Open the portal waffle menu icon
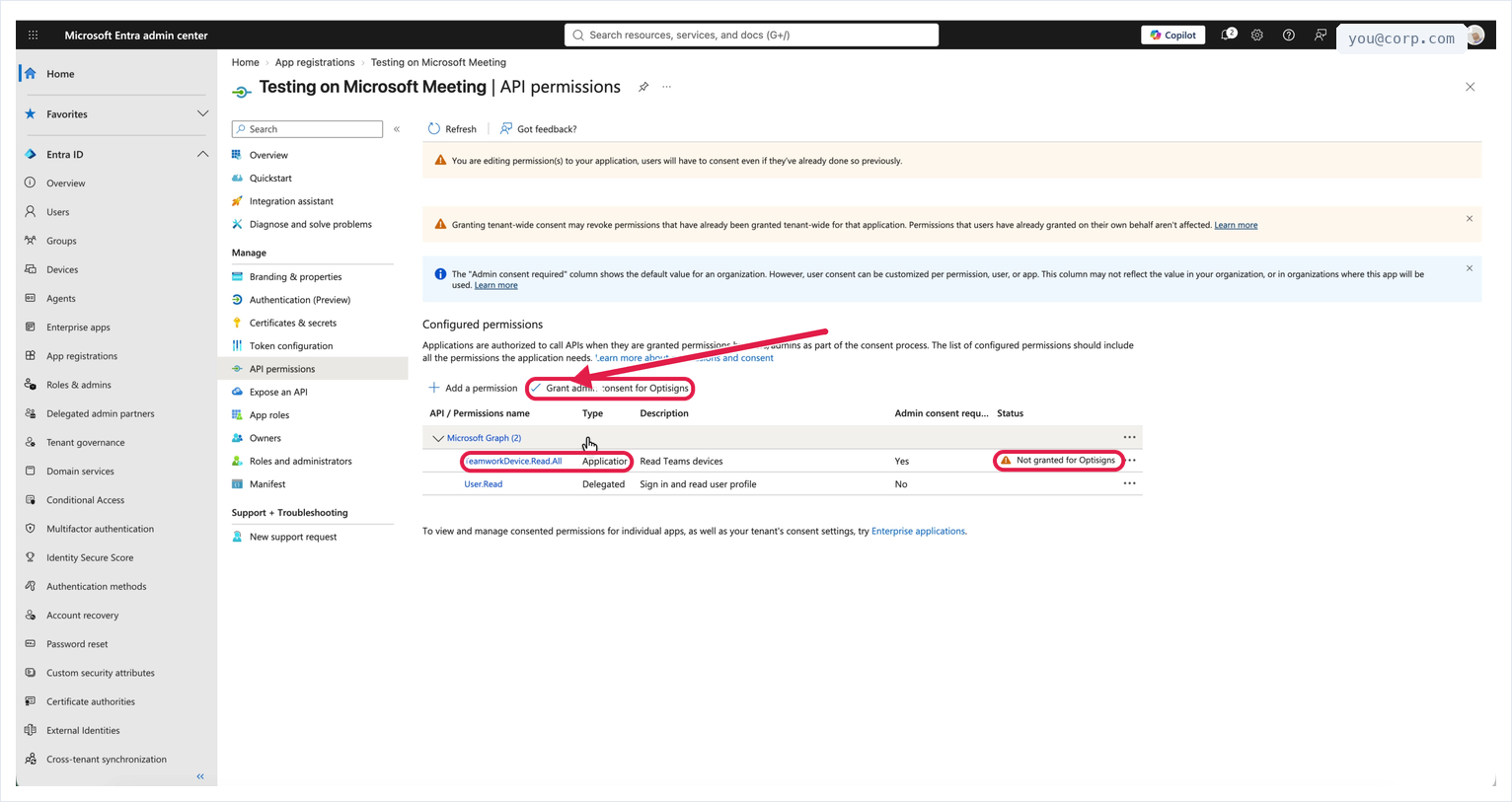Image resolution: width=1512 pixels, height=802 pixels. [33, 35]
